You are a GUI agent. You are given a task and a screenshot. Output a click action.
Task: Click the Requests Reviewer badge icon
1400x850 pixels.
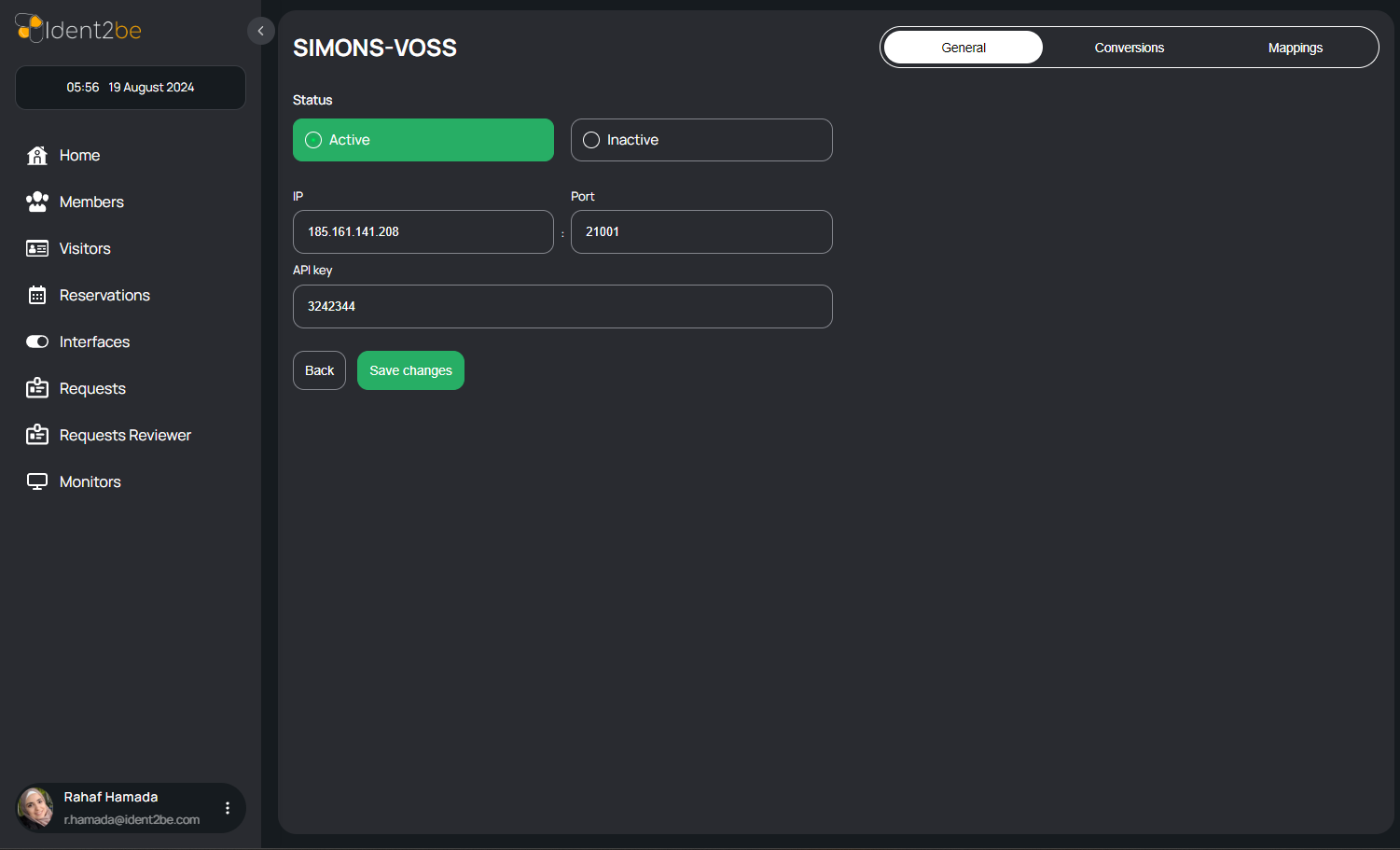(x=37, y=435)
